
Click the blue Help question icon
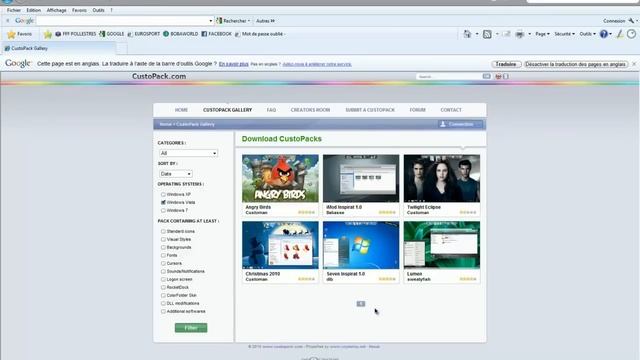tap(604, 34)
